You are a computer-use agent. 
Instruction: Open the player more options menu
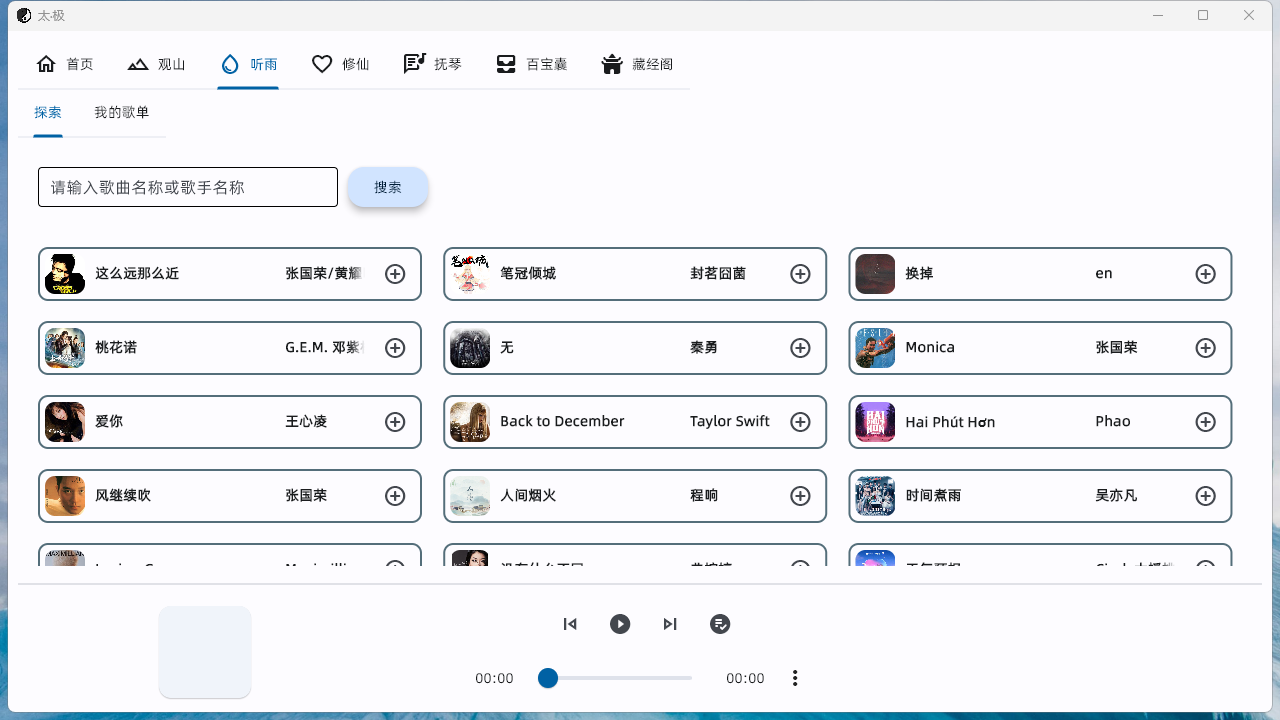pos(795,678)
